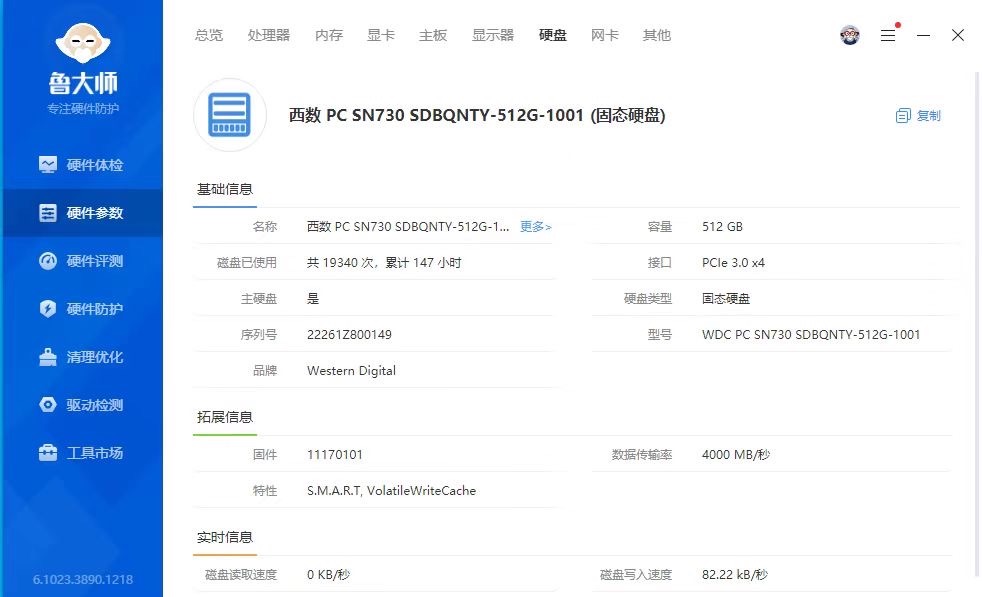Click the disk title 西数 PC SN730 heading

click(477, 115)
